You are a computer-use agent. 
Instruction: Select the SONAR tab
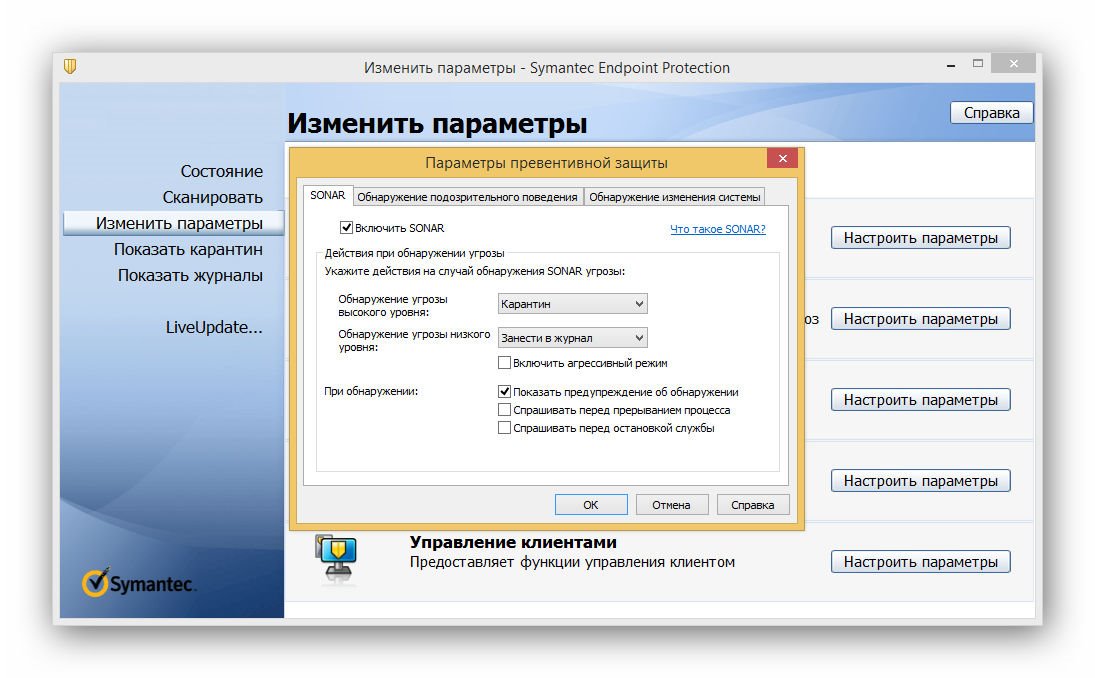327,196
